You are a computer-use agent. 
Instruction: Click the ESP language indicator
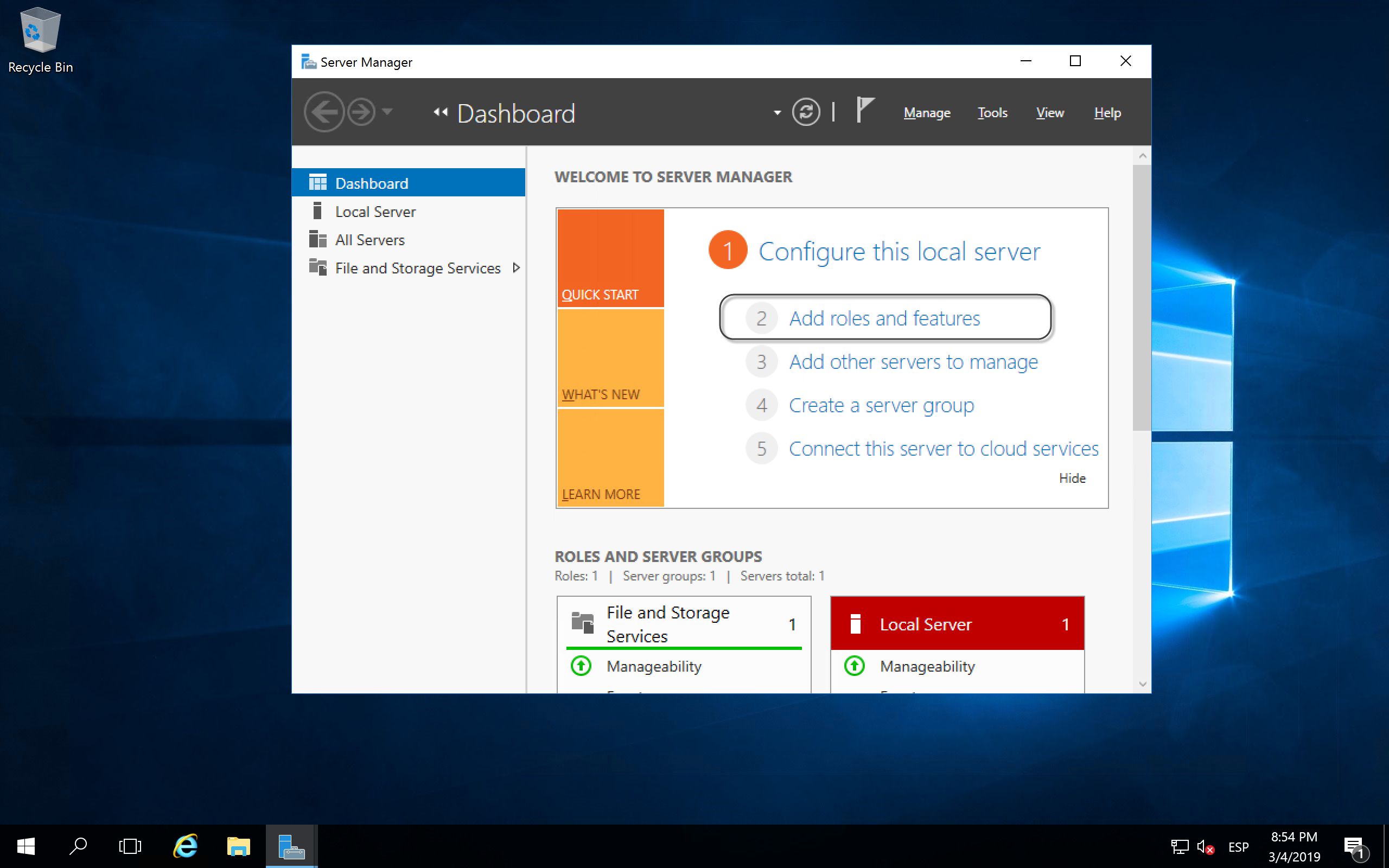(x=1238, y=847)
